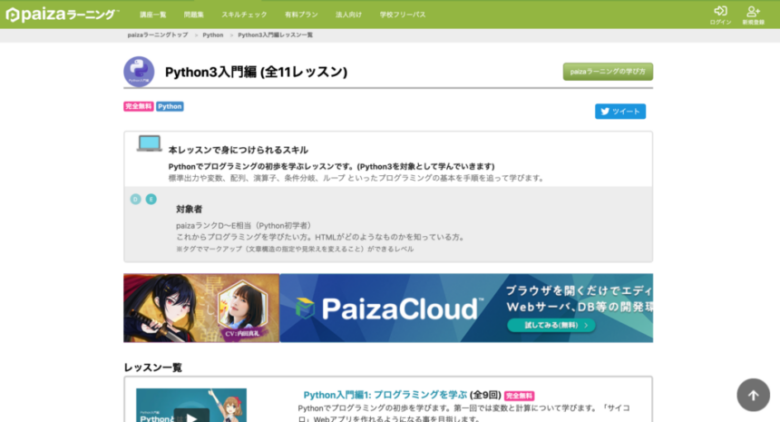780x422 pixels.
Task: Open Python入門編1: プログラミングを学ぶ lesson link
Action: point(385,395)
